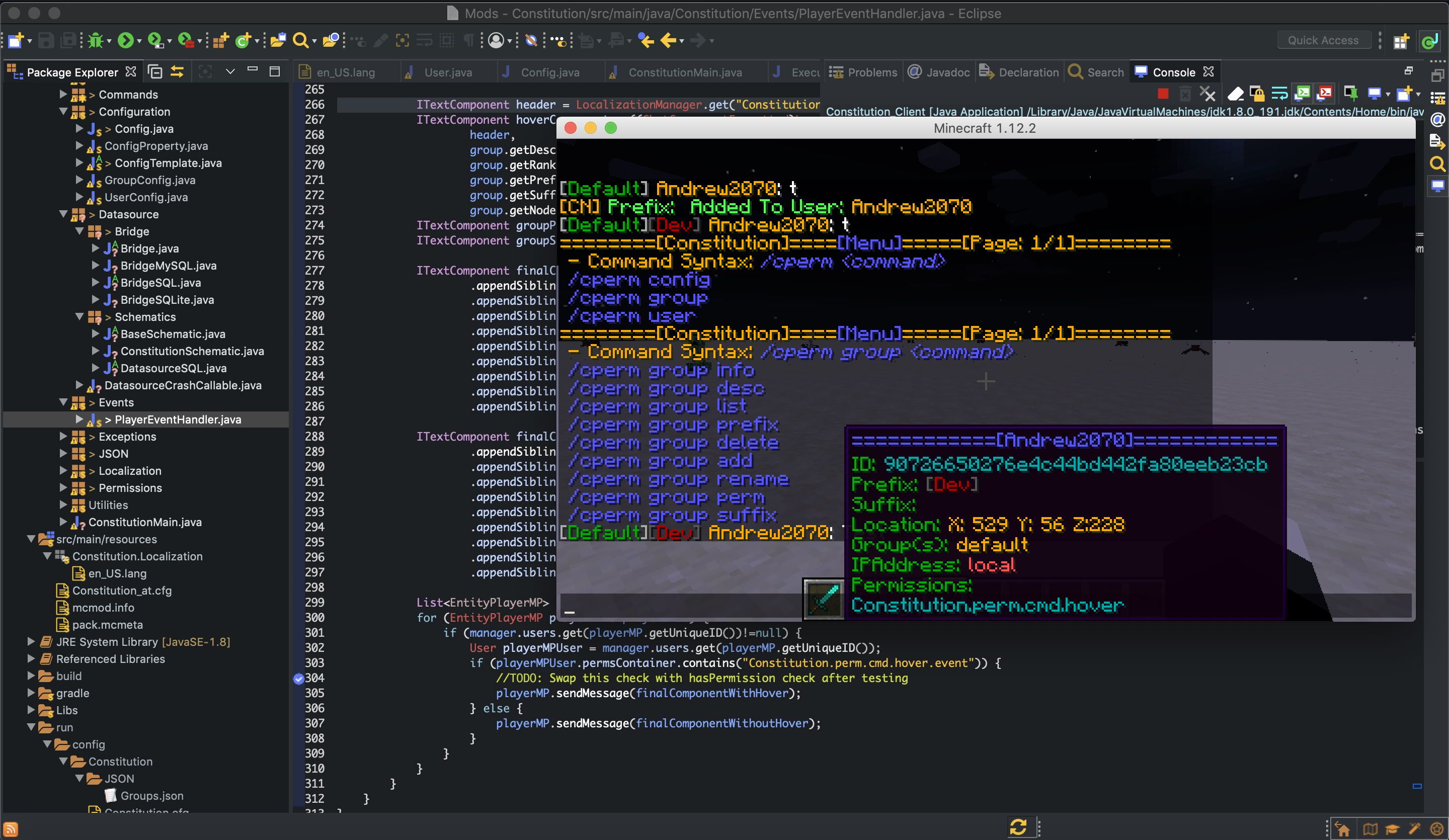Viewport: 1449px width, 840px height.
Task: Click the breakpoint marker on line 304
Action: pos(298,679)
